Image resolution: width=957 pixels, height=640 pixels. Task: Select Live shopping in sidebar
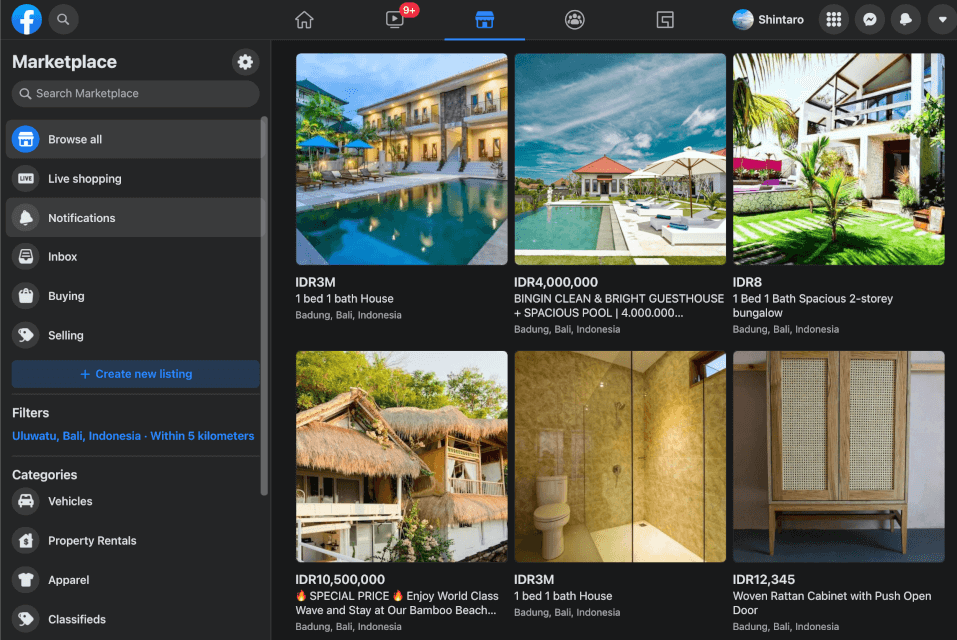click(84, 179)
